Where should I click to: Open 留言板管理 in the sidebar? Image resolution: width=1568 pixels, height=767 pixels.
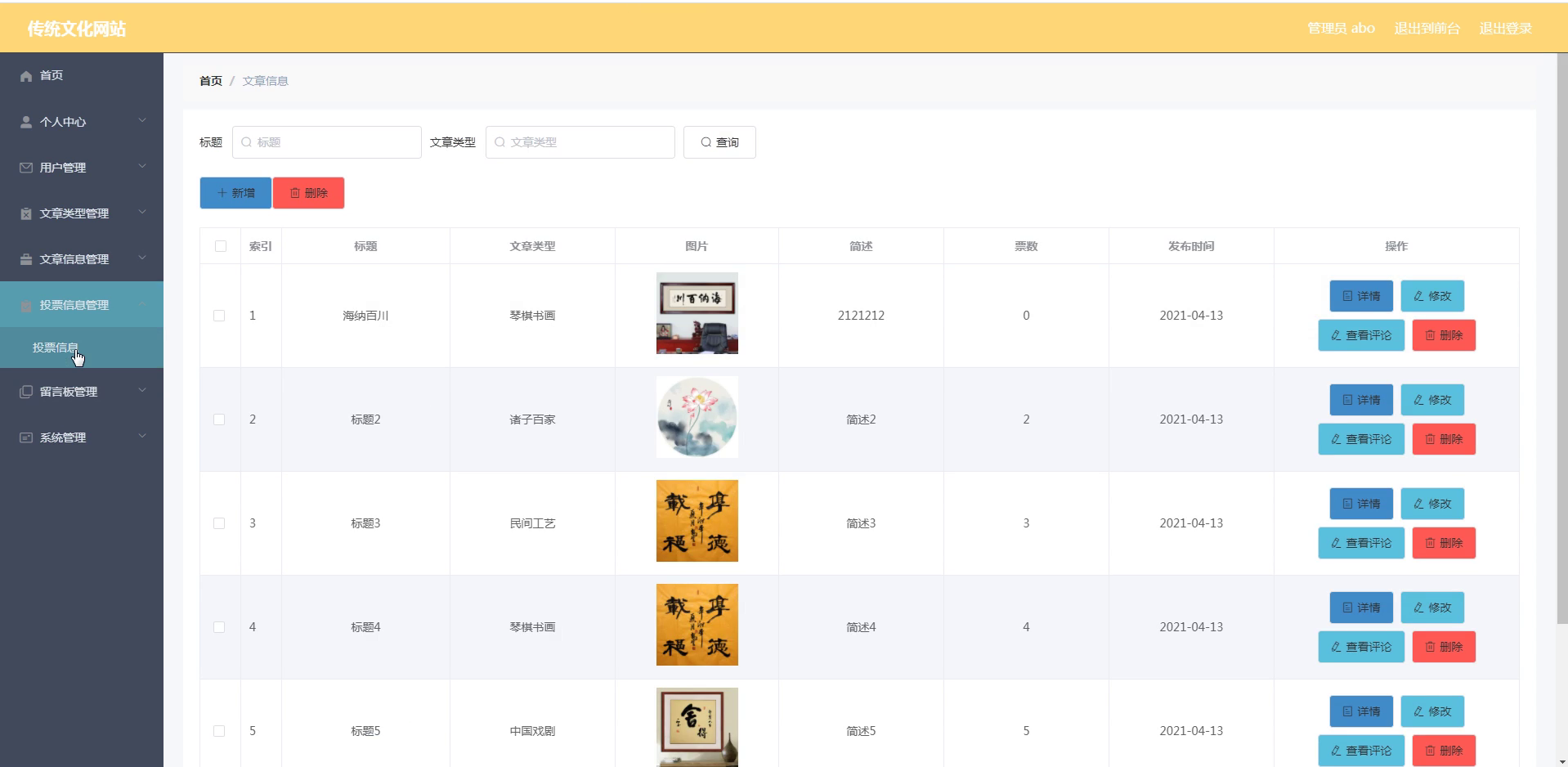pyautogui.click(x=82, y=391)
